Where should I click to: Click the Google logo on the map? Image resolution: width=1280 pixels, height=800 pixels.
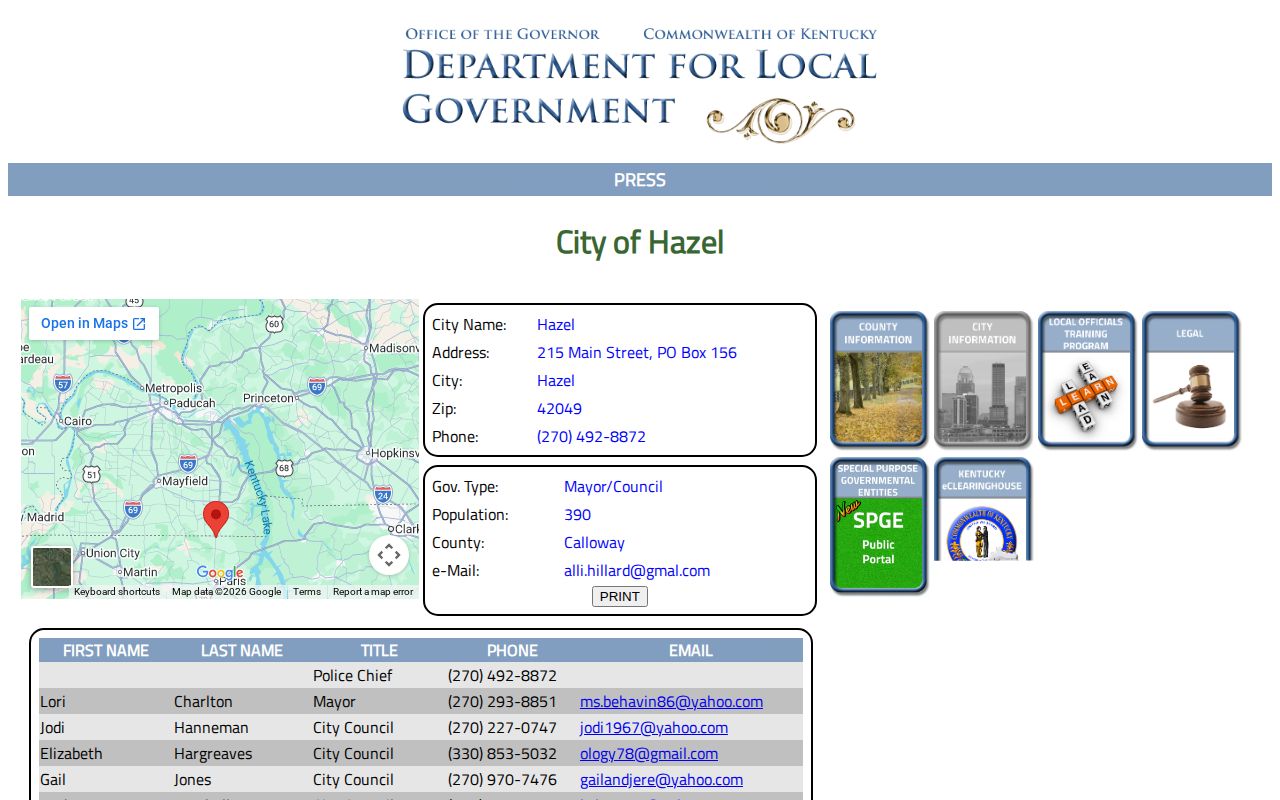click(220, 573)
